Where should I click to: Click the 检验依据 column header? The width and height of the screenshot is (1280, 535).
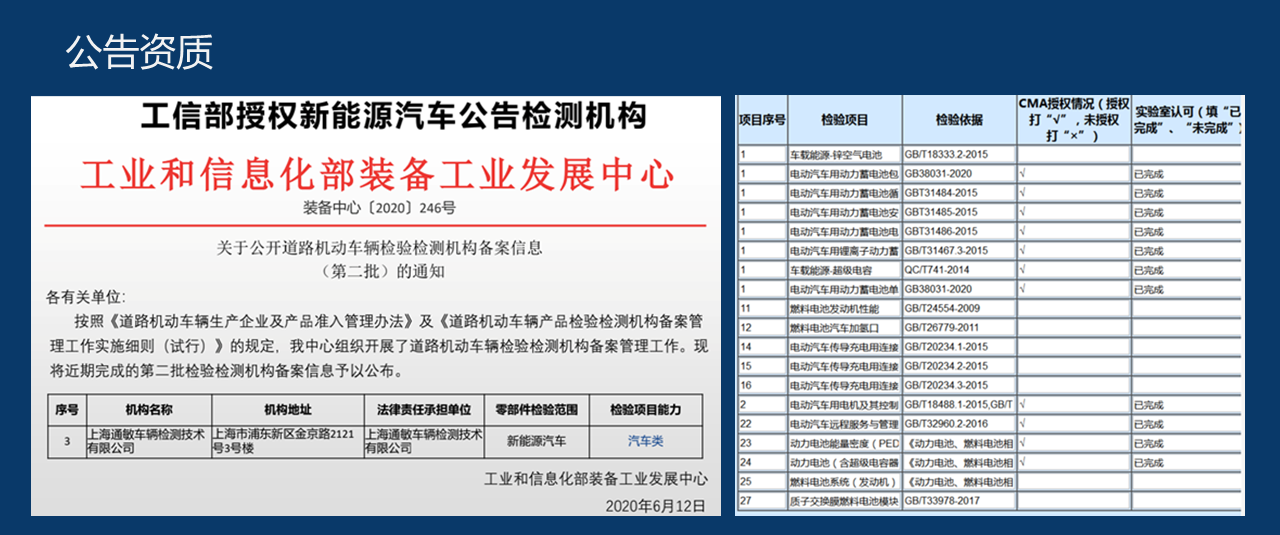click(x=958, y=120)
